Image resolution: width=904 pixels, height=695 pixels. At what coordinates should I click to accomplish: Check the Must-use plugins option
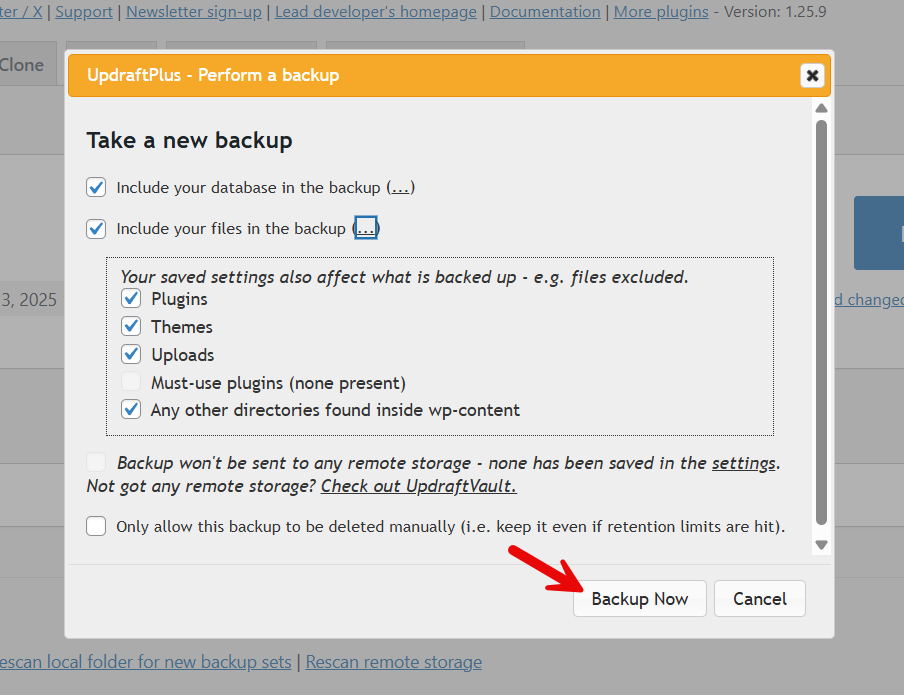131,382
